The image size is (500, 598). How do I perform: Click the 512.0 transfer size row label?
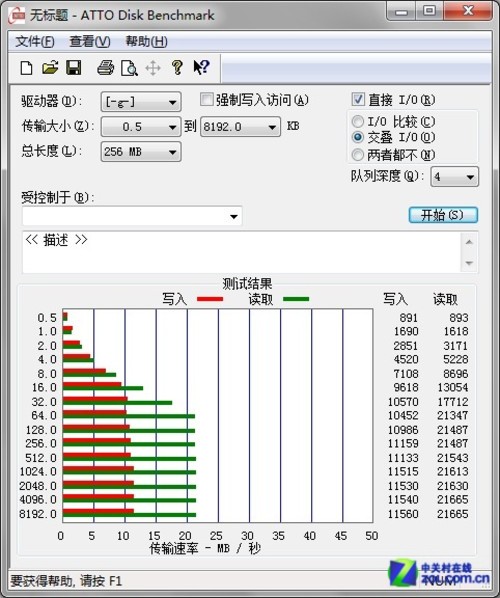[40, 458]
